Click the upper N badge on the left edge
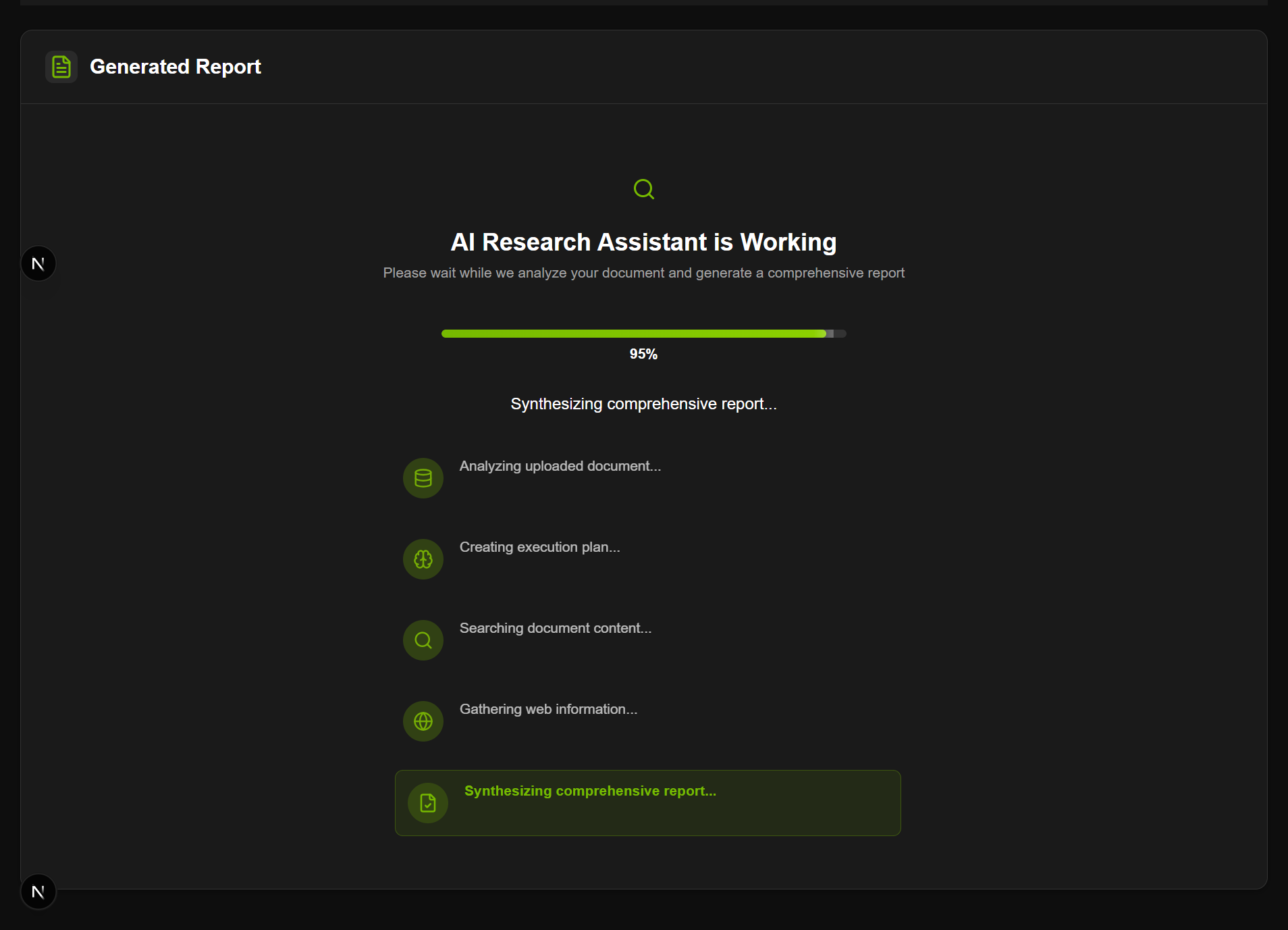This screenshot has height=930, width=1288. [x=38, y=263]
